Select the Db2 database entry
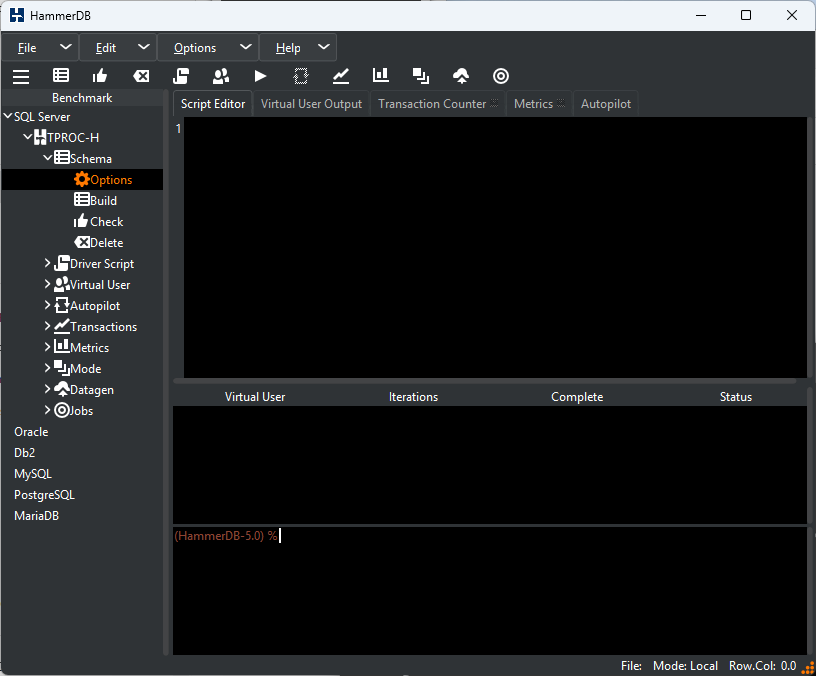 (x=24, y=453)
